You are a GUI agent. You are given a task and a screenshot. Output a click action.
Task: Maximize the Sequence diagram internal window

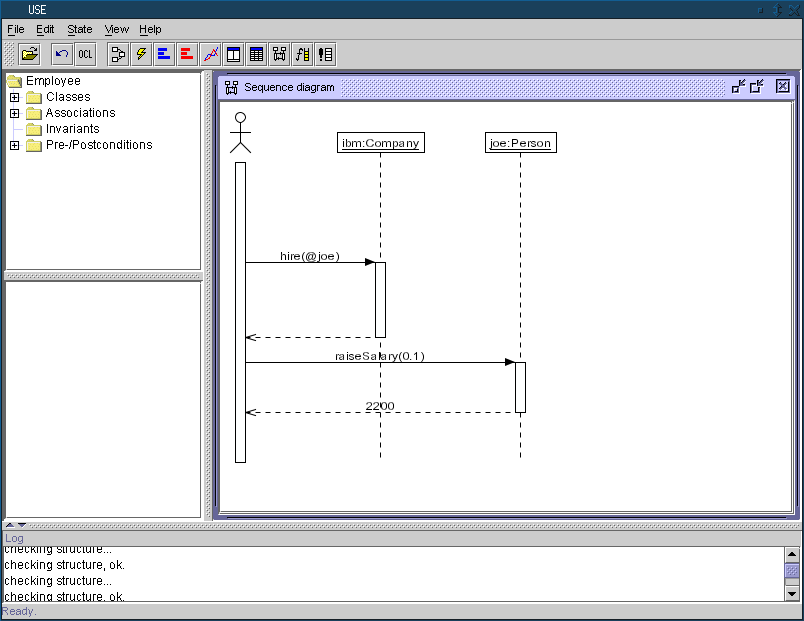757,87
